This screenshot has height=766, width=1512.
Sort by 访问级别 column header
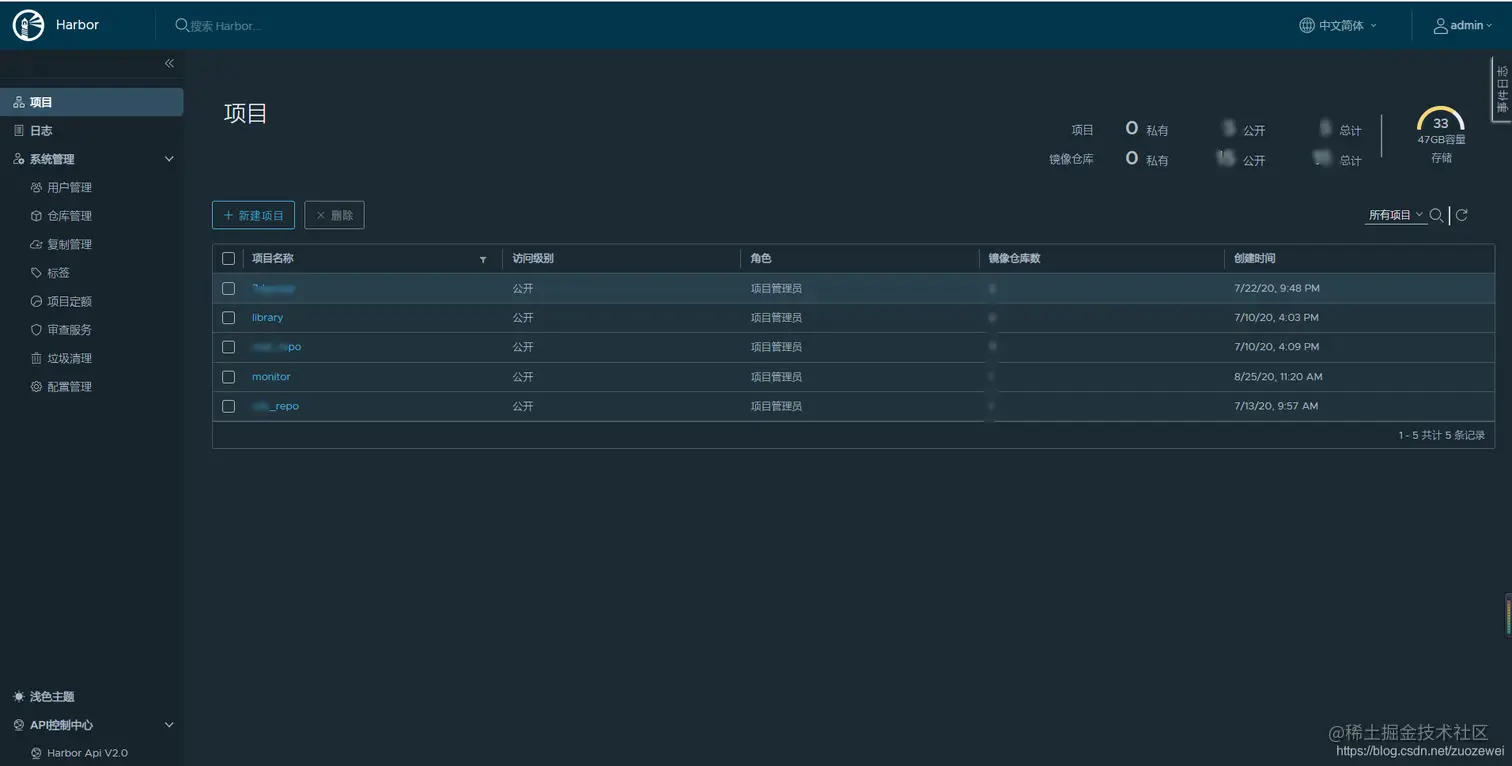(x=533, y=258)
